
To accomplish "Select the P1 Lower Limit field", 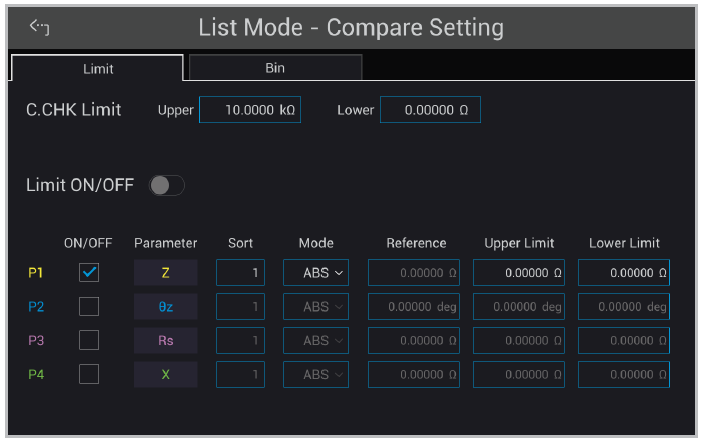I will [x=623, y=272].
